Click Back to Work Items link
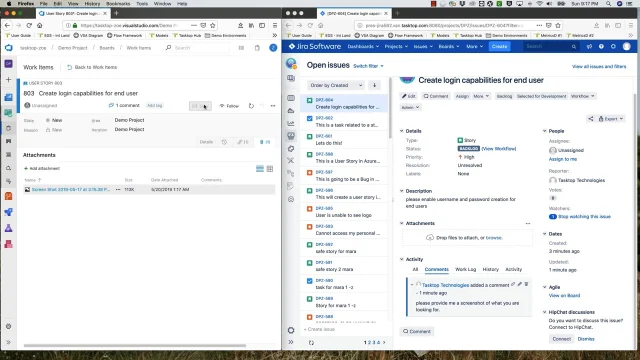Viewport: 640px width, 360px height. click(92, 67)
